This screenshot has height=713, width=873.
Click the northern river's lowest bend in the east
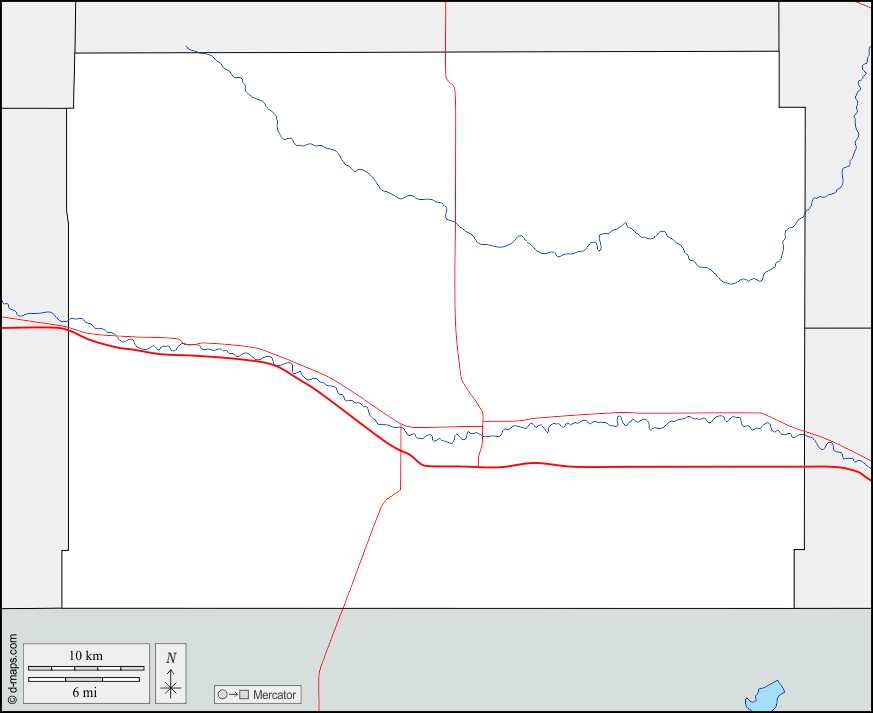tap(738, 282)
